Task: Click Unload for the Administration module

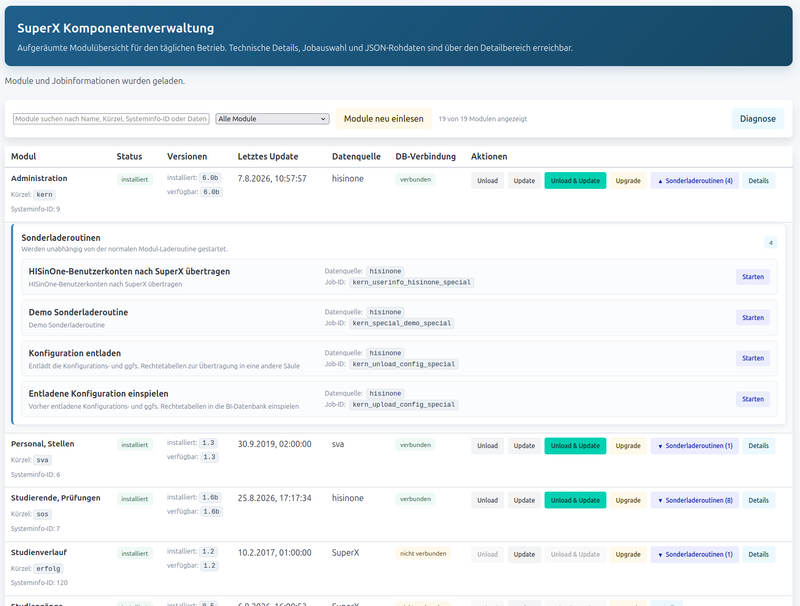Action: (x=487, y=181)
